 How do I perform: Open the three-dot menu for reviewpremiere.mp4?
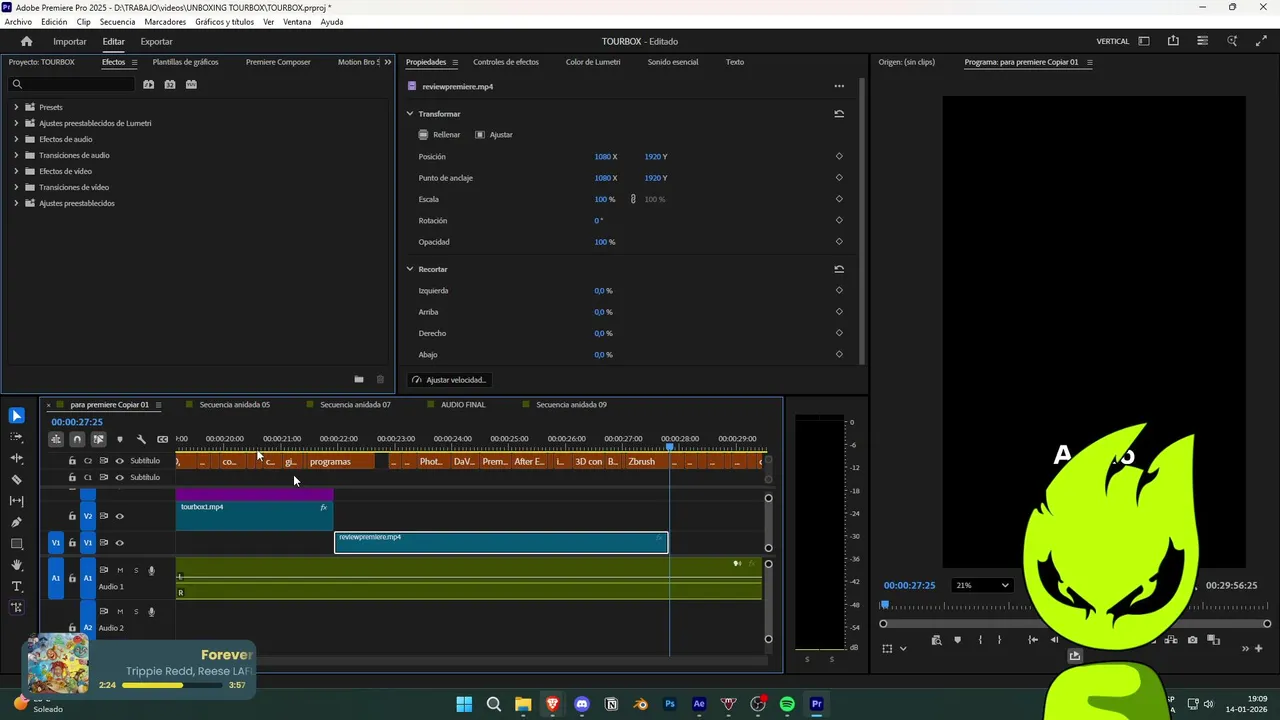point(839,86)
